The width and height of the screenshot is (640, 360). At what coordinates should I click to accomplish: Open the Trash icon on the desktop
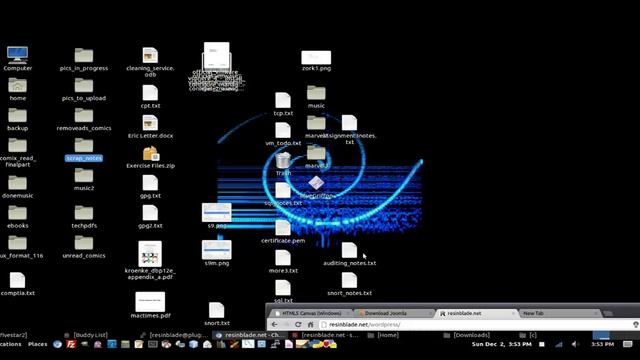(x=283, y=160)
